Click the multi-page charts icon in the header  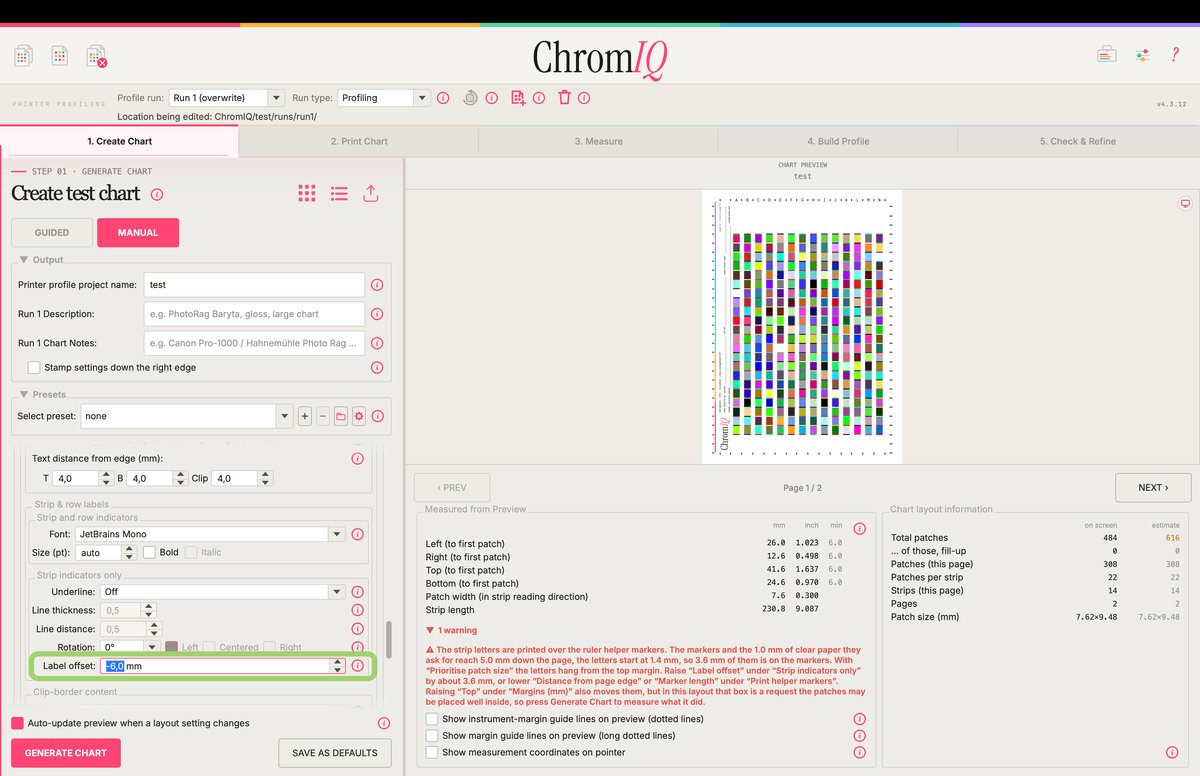coord(24,56)
